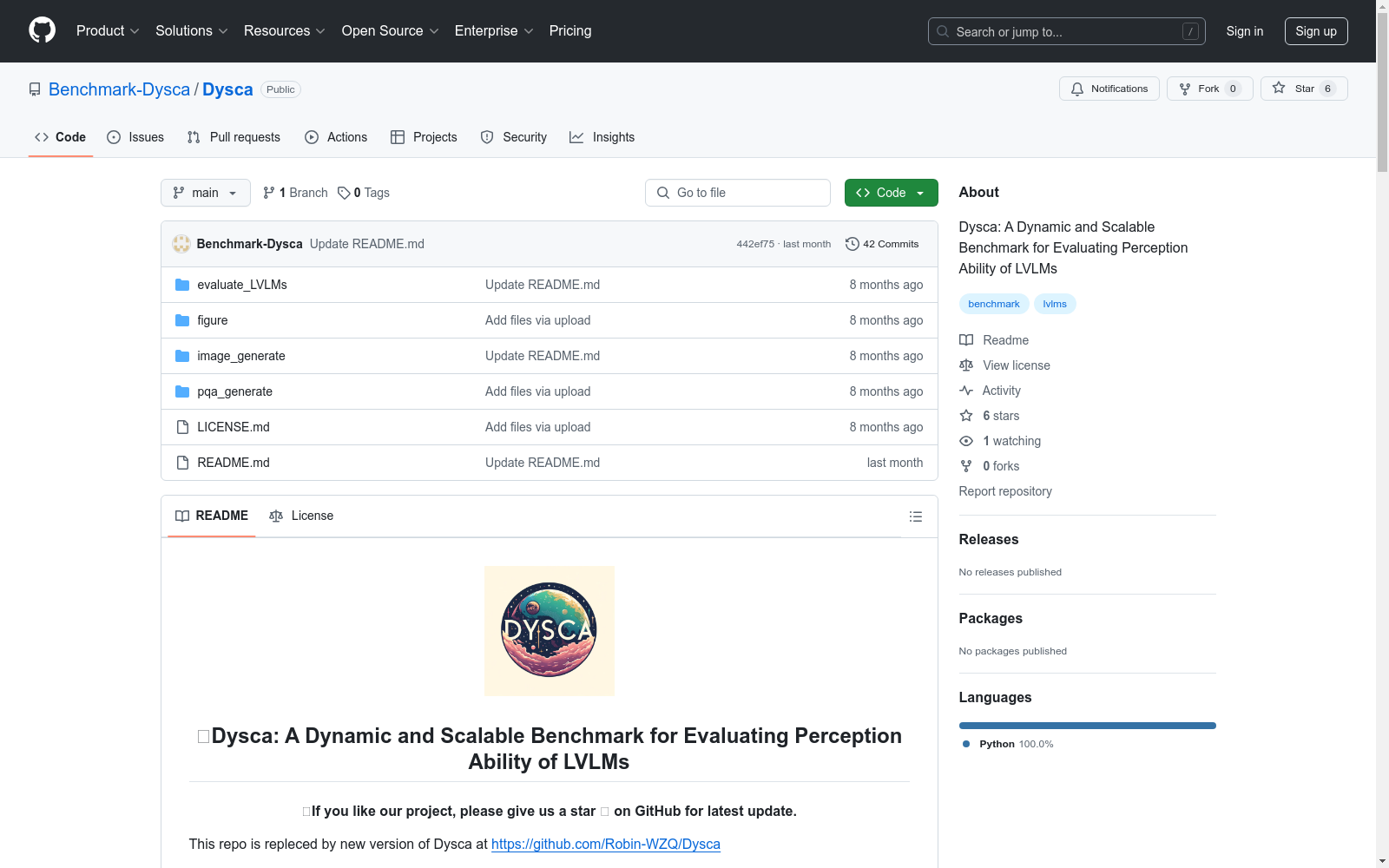Screen dimensions: 1389x868
Task: Open the main branch selector dropdown
Action: tap(206, 193)
